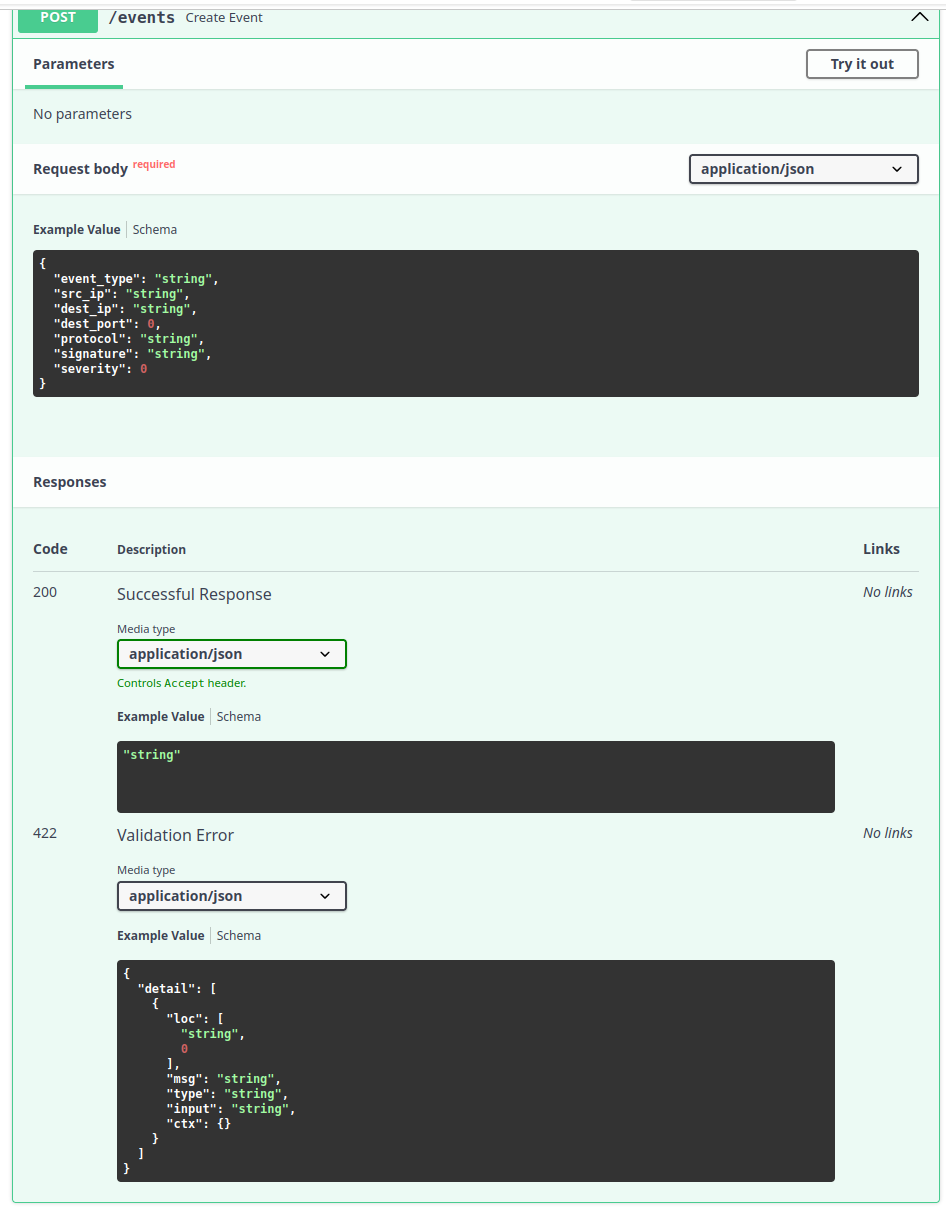Click the "src_ip" line in request example
The image size is (946, 1208).
[121, 294]
